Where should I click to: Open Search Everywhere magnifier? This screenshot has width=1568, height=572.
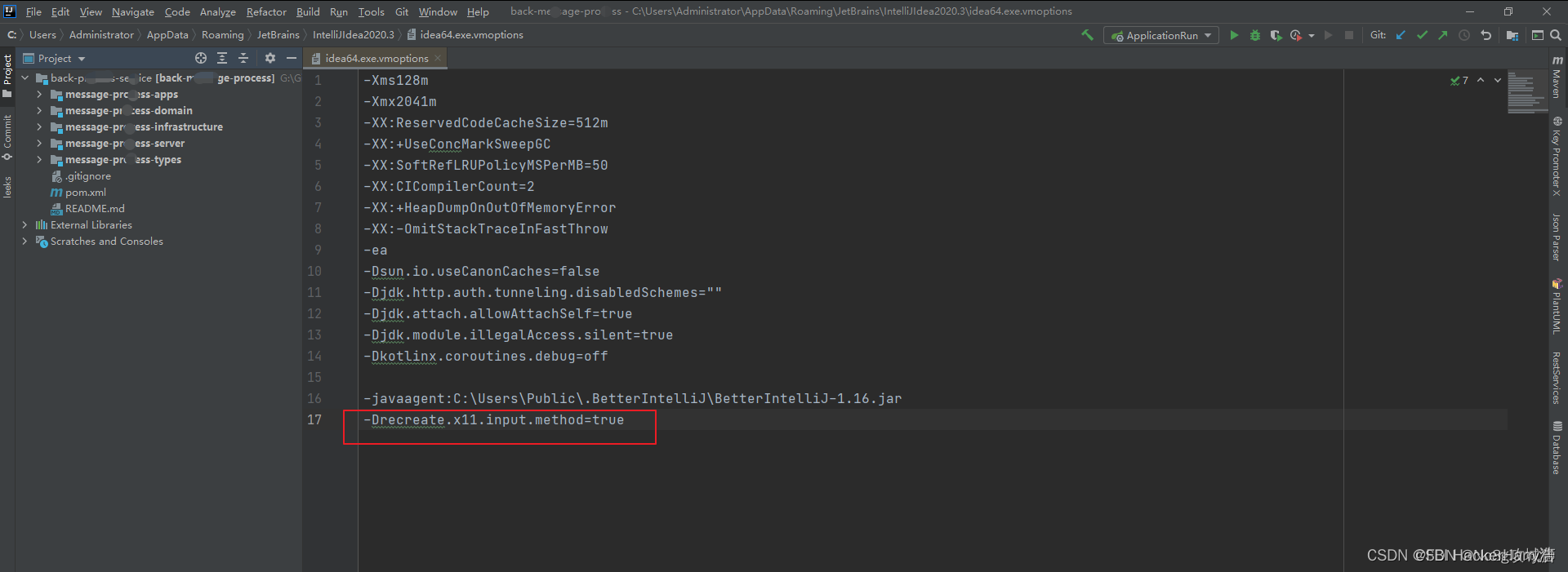click(1556, 35)
